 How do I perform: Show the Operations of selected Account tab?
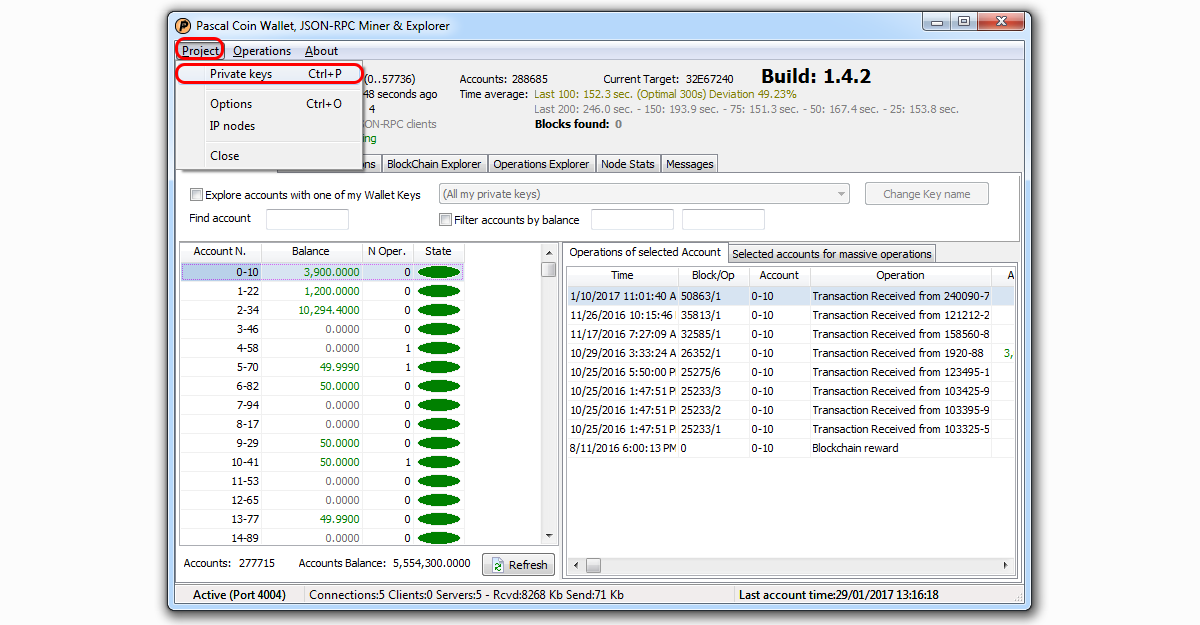[x=645, y=252]
